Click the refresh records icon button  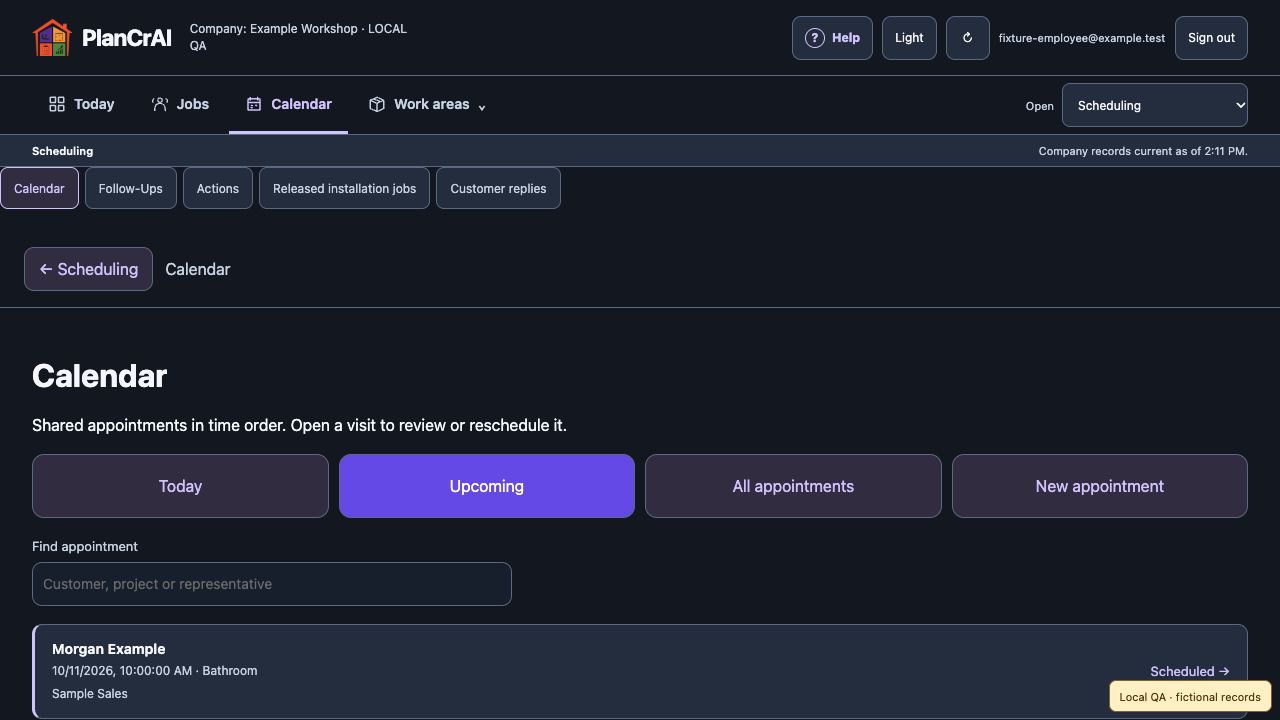(967, 38)
